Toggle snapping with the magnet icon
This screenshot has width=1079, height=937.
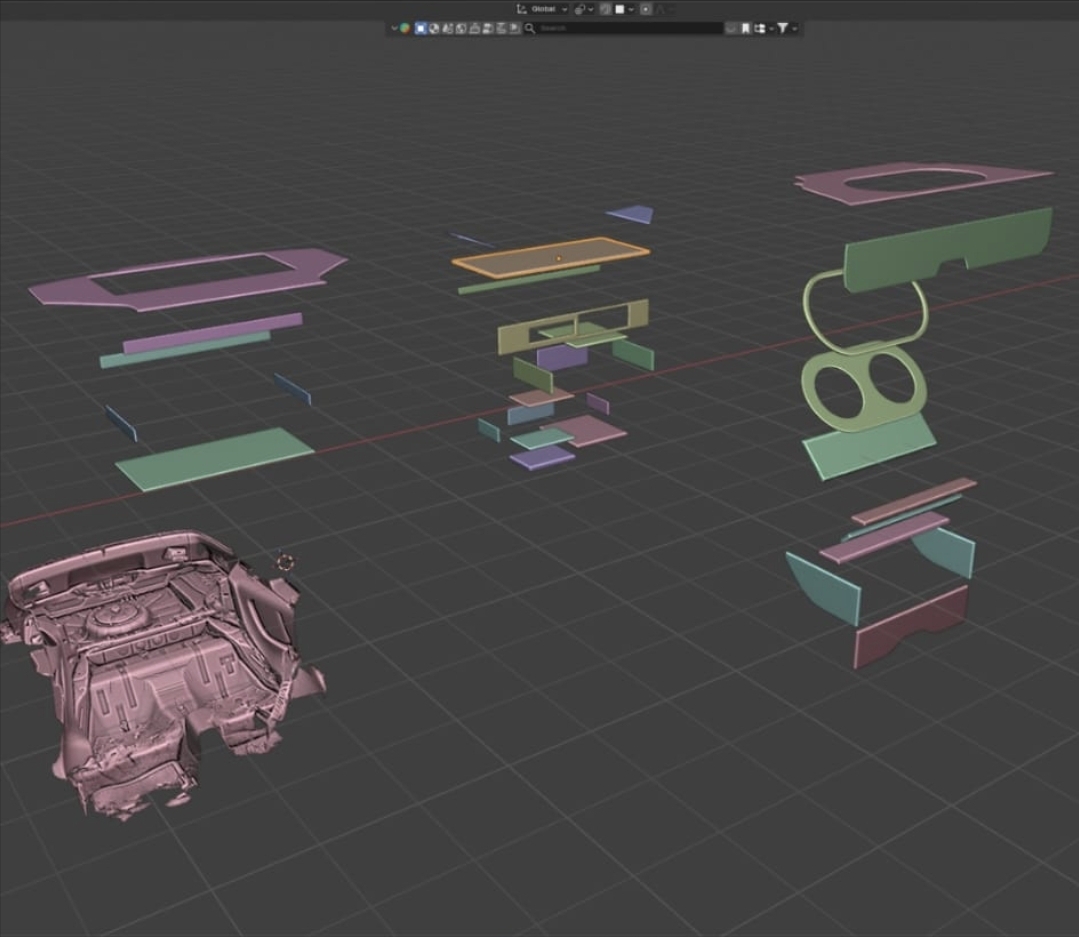(605, 9)
